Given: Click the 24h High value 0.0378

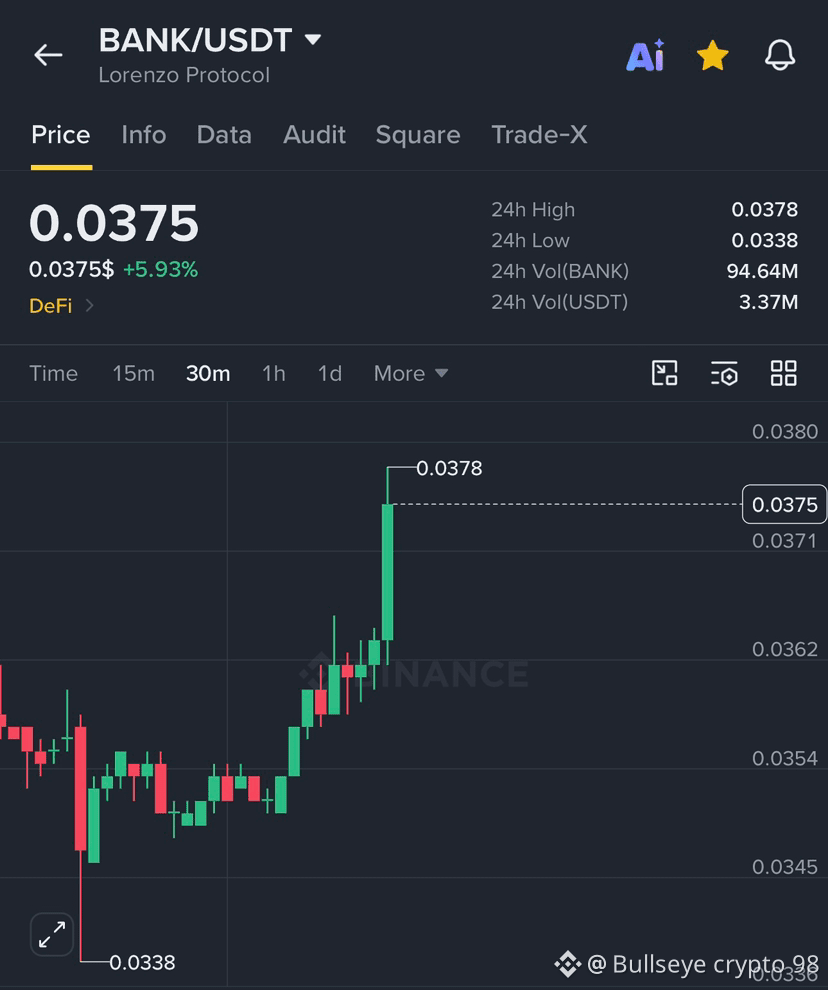Looking at the screenshot, I should pos(764,210).
